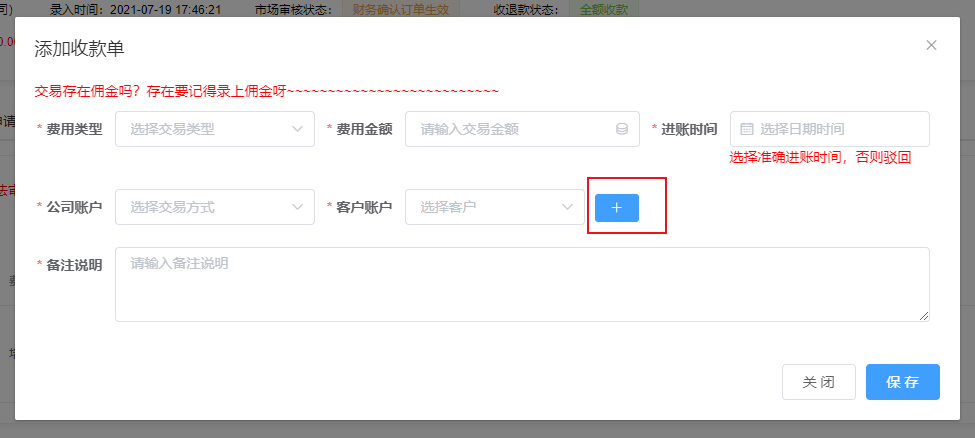Click the chevron arrow in 公司账户 select
The width and height of the screenshot is (975, 438).
tap(297, 207)
